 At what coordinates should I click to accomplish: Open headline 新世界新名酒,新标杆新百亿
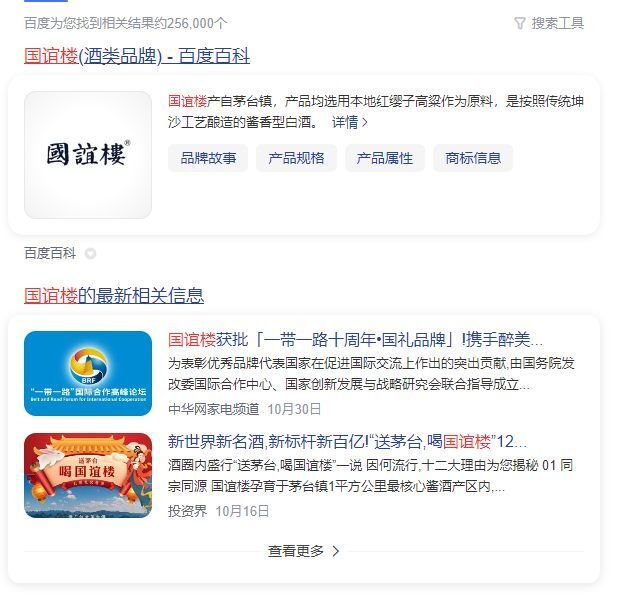coord(347,442)
